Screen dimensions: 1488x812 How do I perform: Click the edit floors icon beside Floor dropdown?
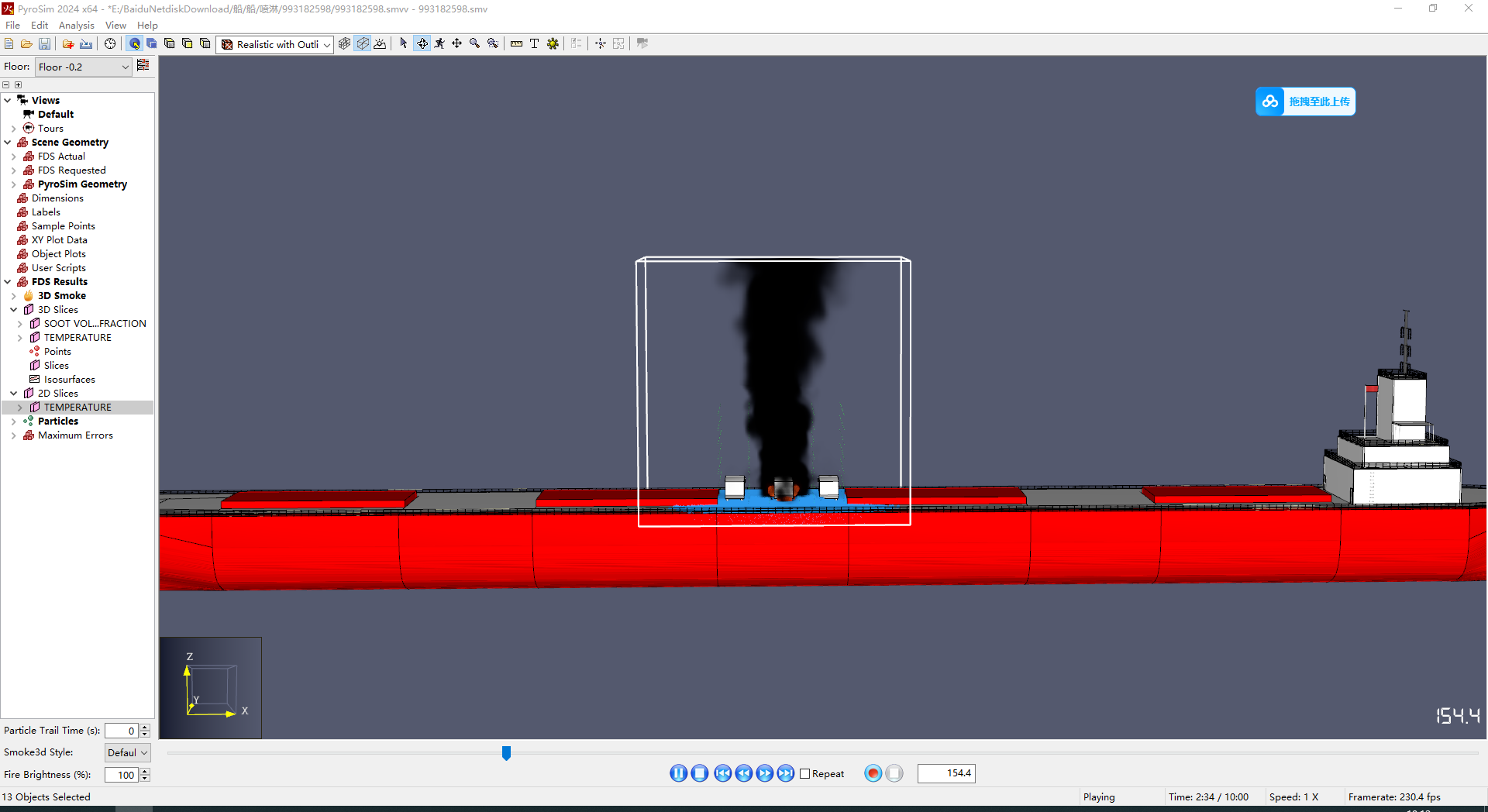143,66
